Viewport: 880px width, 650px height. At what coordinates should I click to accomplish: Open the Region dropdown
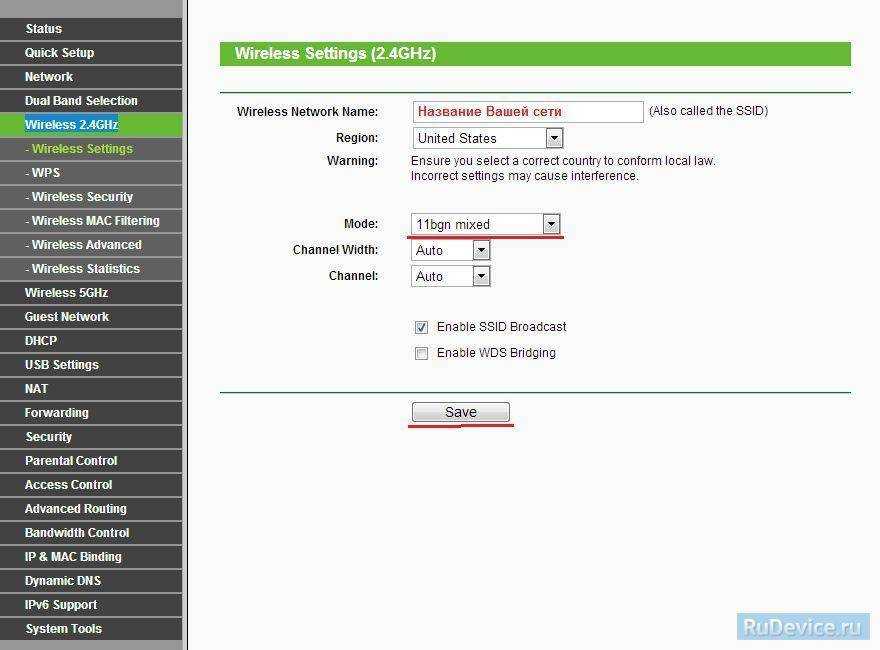(x=554, y=138)
